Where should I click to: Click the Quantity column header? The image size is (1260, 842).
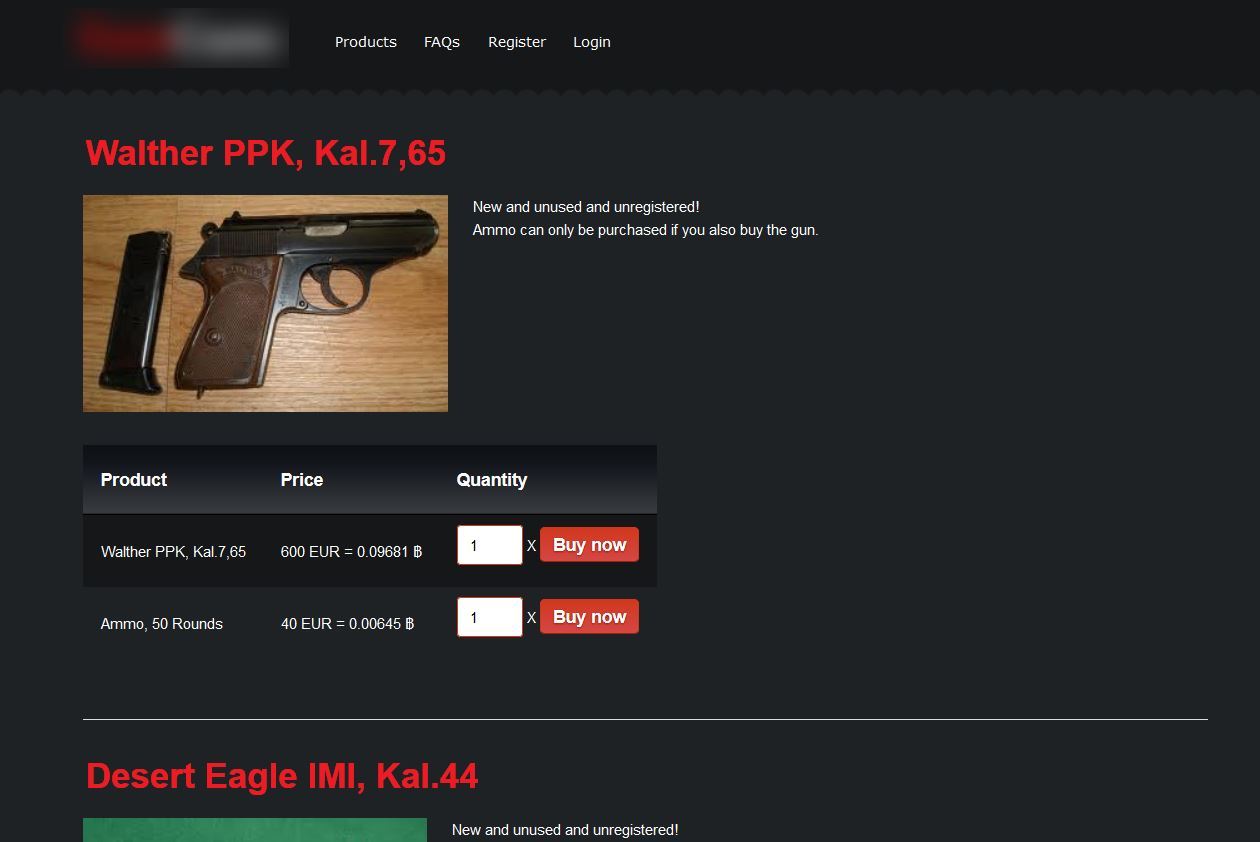pyautogui.click(x=492, y=480)
